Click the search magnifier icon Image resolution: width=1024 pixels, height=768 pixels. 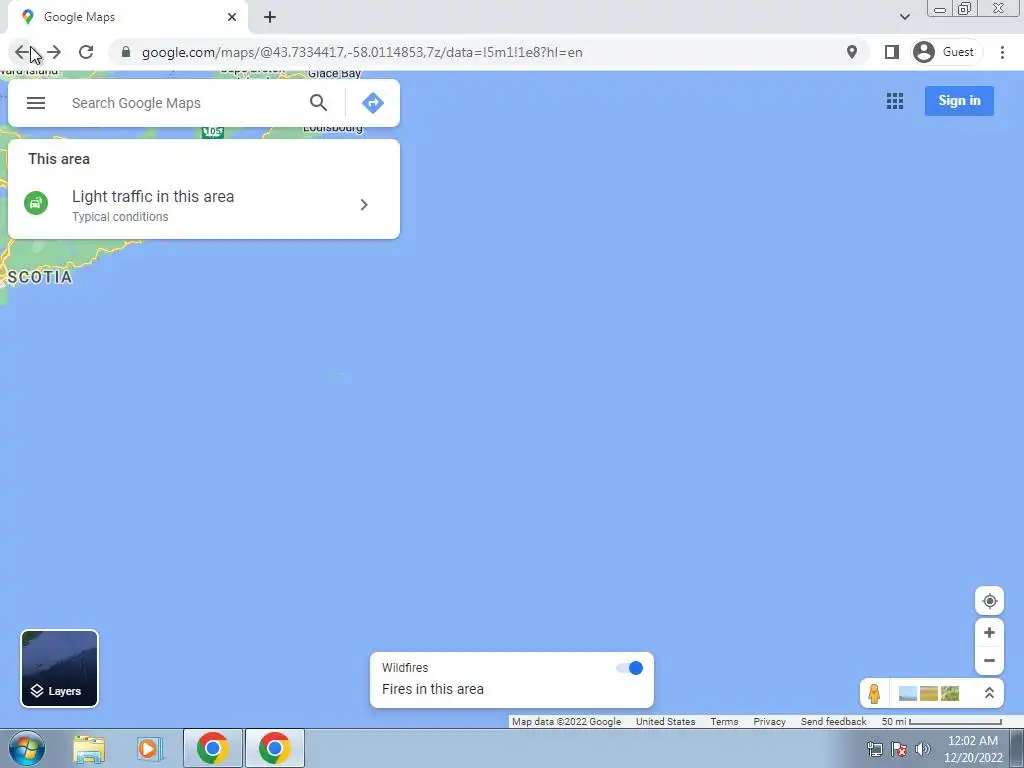pos(318,103)
